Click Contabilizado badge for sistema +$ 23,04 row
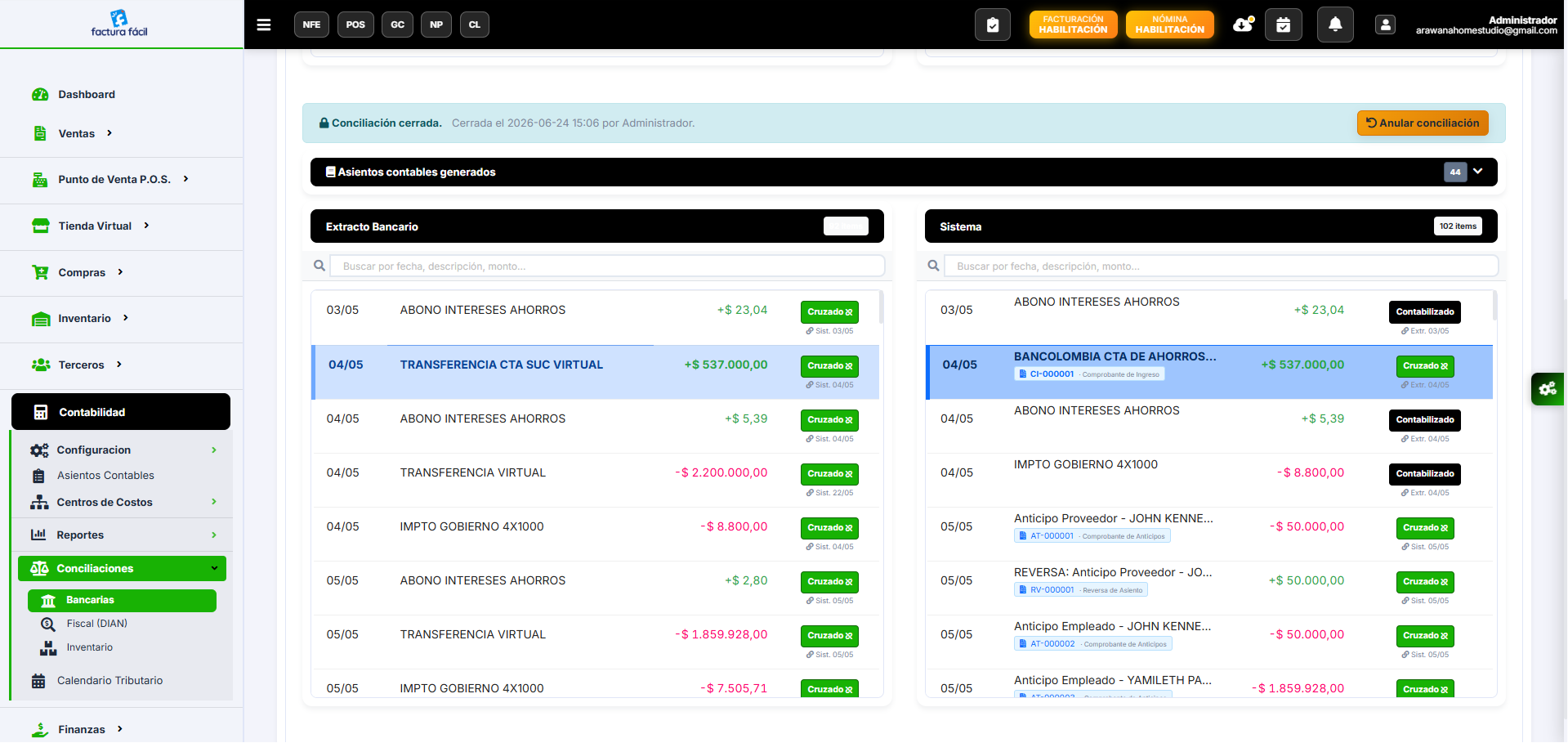 [x=1425, y=312]
